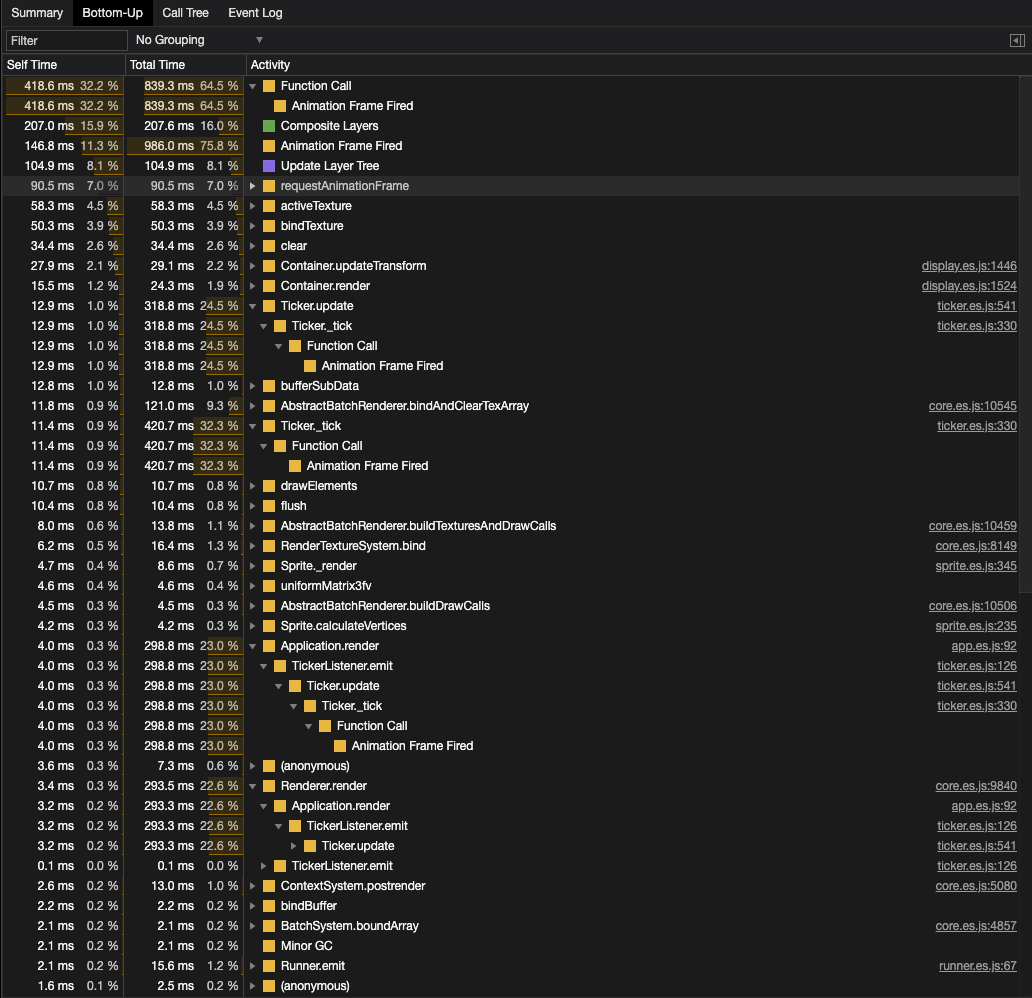This screenshot has width=1032, height=998.
Task: Click purple Update Layer Tree swatch
Action: pos(269,166)
